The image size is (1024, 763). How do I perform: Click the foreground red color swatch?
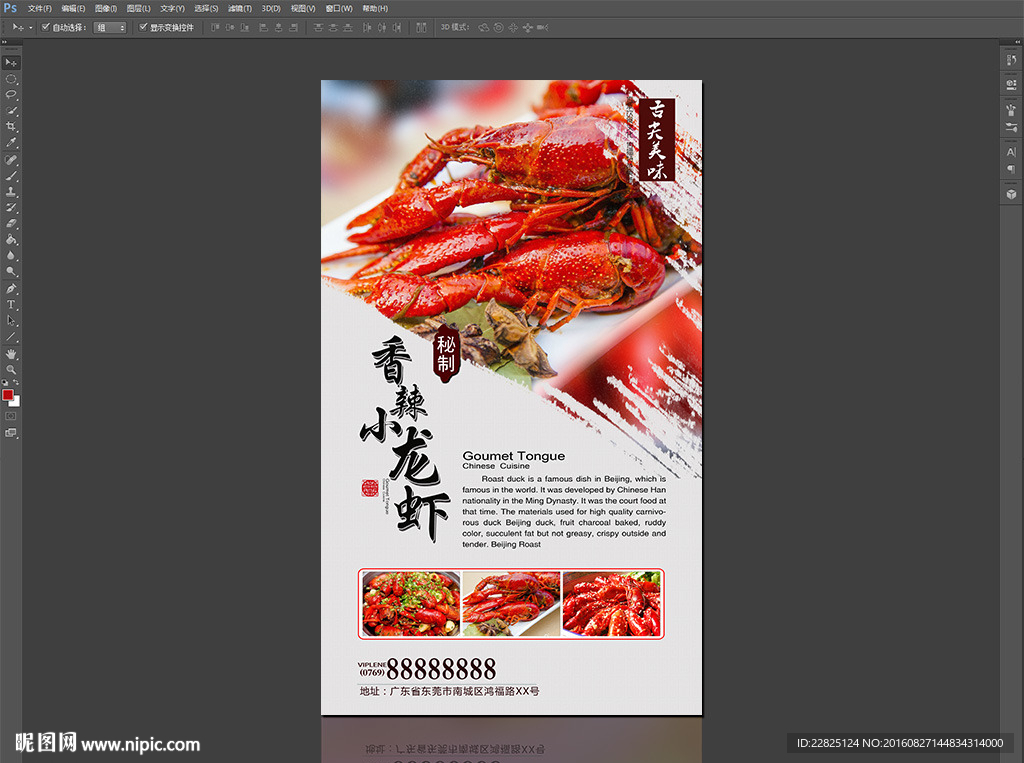[8, 395]
